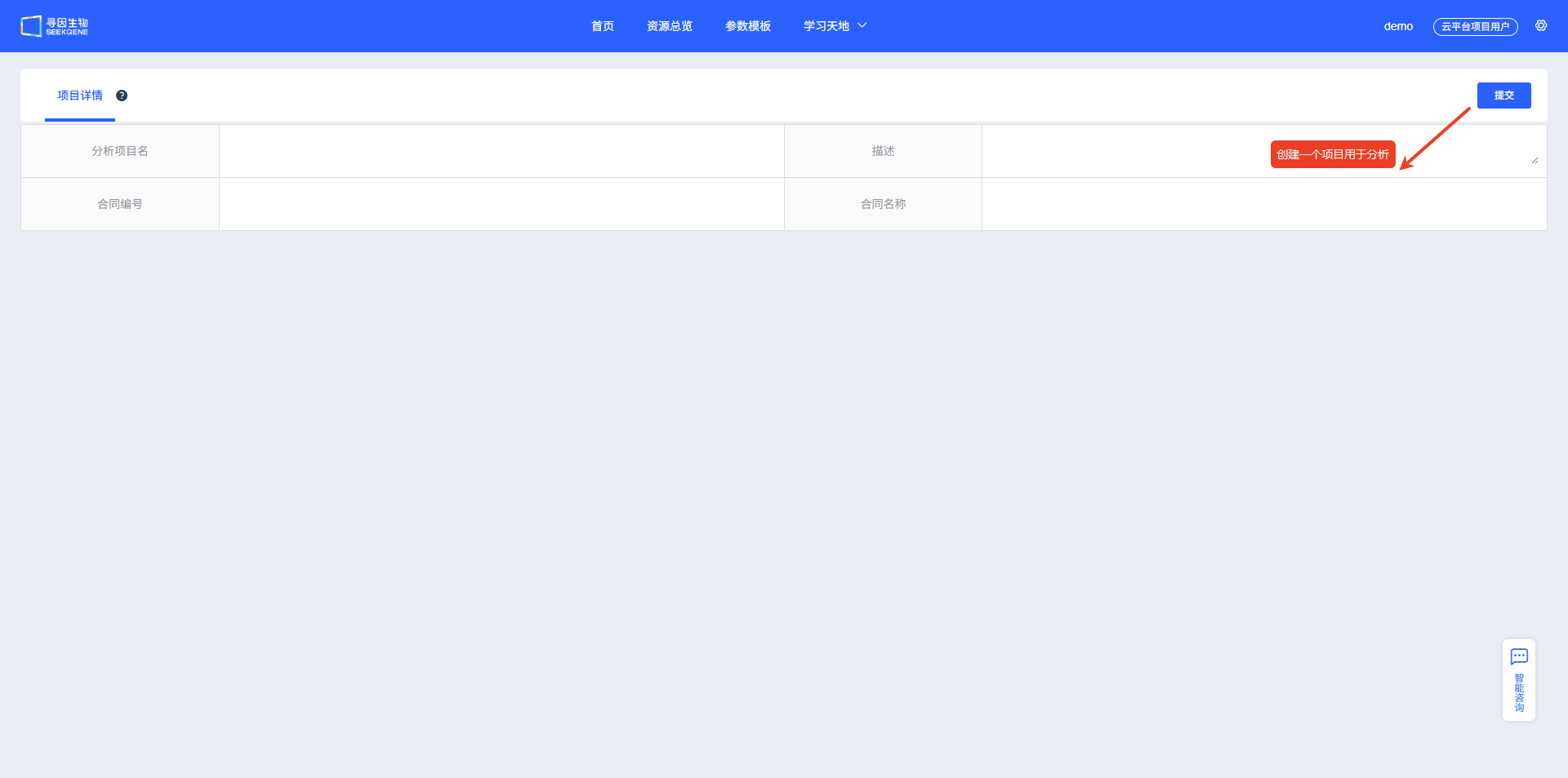Go to the 首页 menu item
Image resolution: width=1568 pixels, height=778 pixels.
point(603,26)
